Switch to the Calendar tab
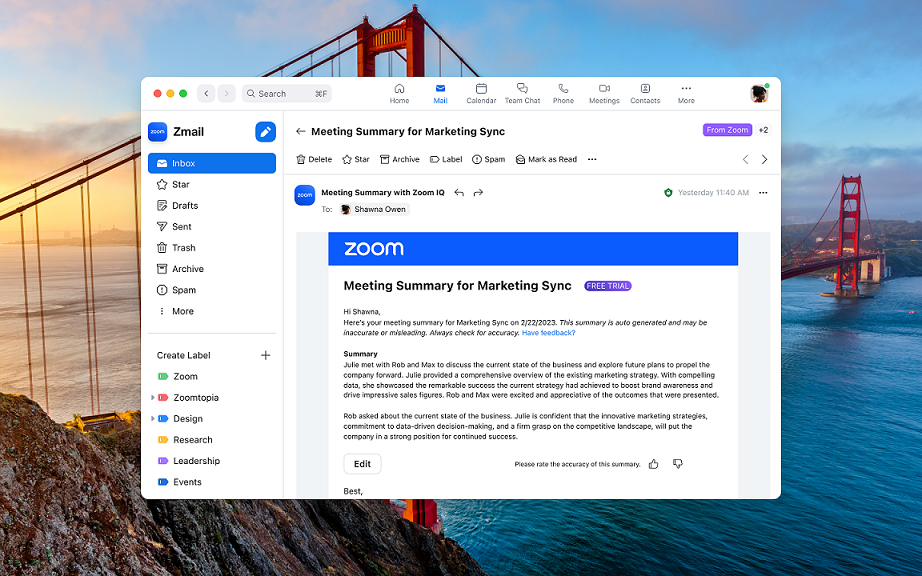This screenshot has width=922, height=576. tap(481, 93)
